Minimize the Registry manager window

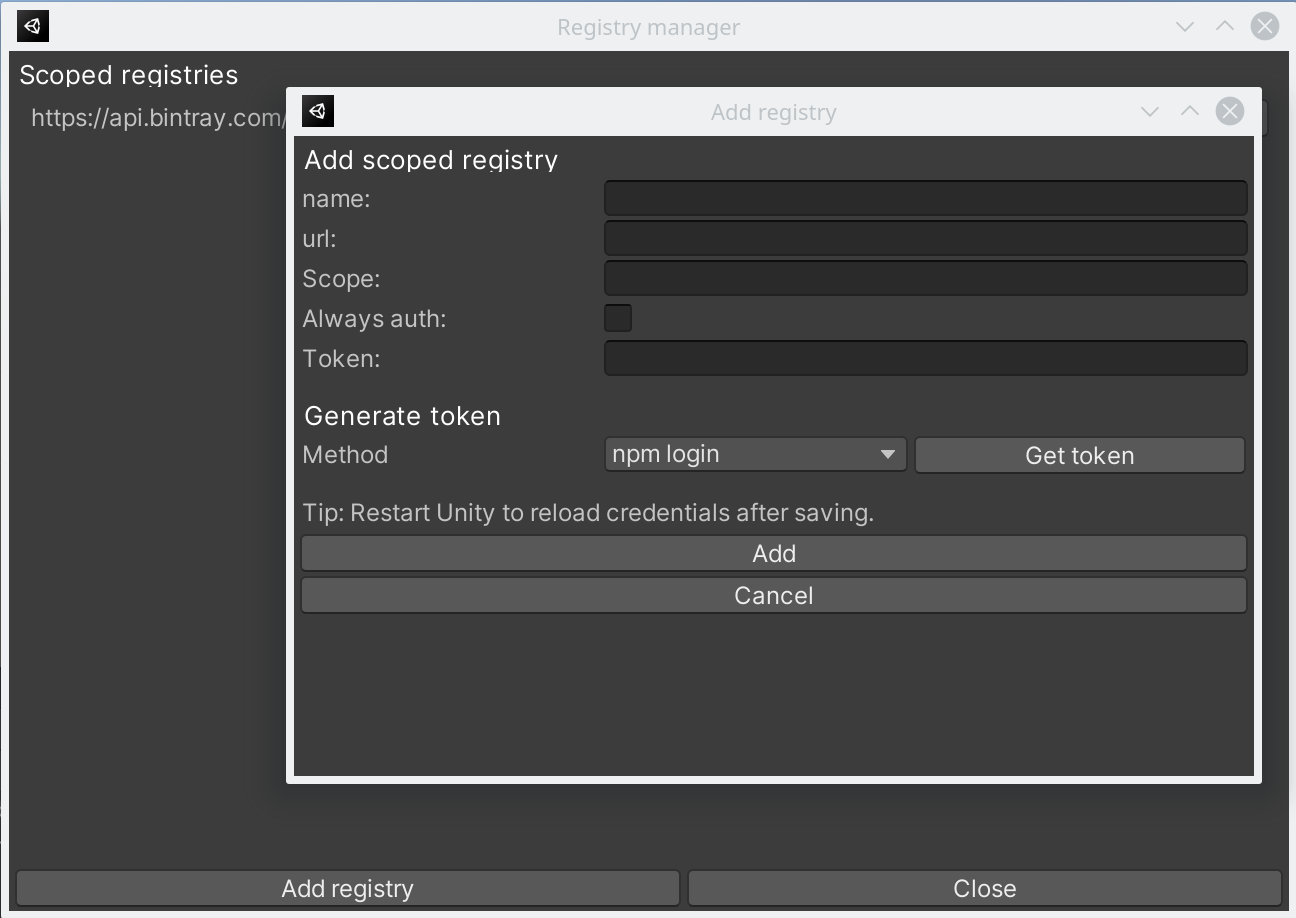pos(1185,27)
